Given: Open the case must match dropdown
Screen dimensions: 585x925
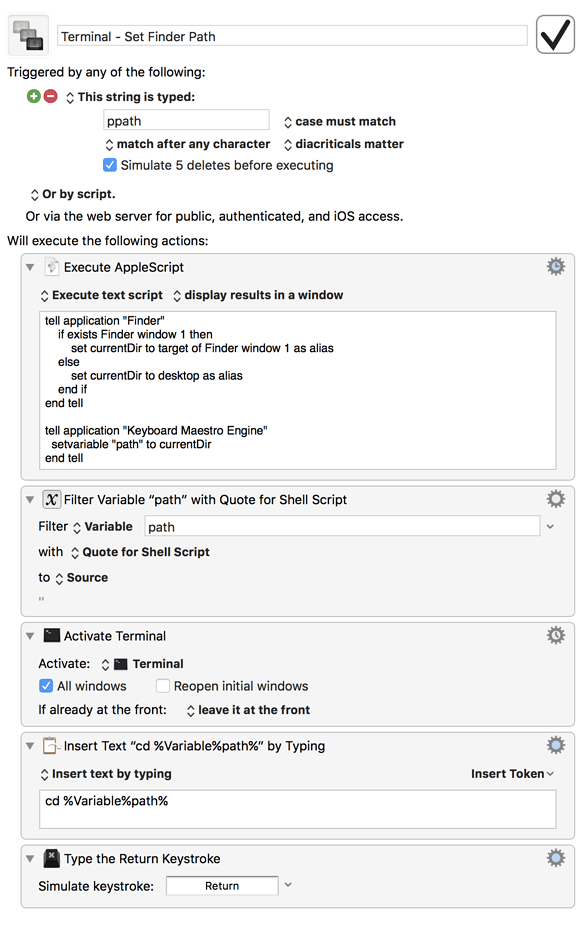Looking at the screenshot, I should (x=340, y=122).
